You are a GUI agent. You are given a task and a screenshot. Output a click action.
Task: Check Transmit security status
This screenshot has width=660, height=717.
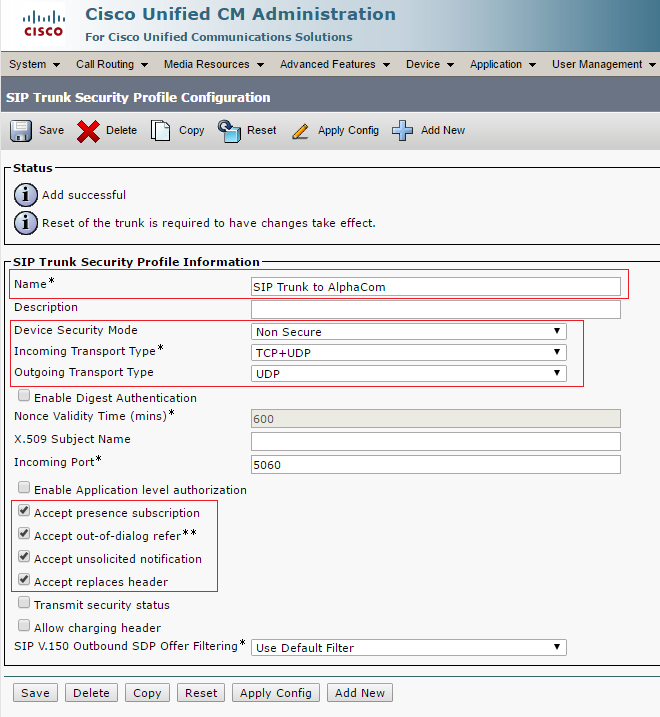[24, 603]
